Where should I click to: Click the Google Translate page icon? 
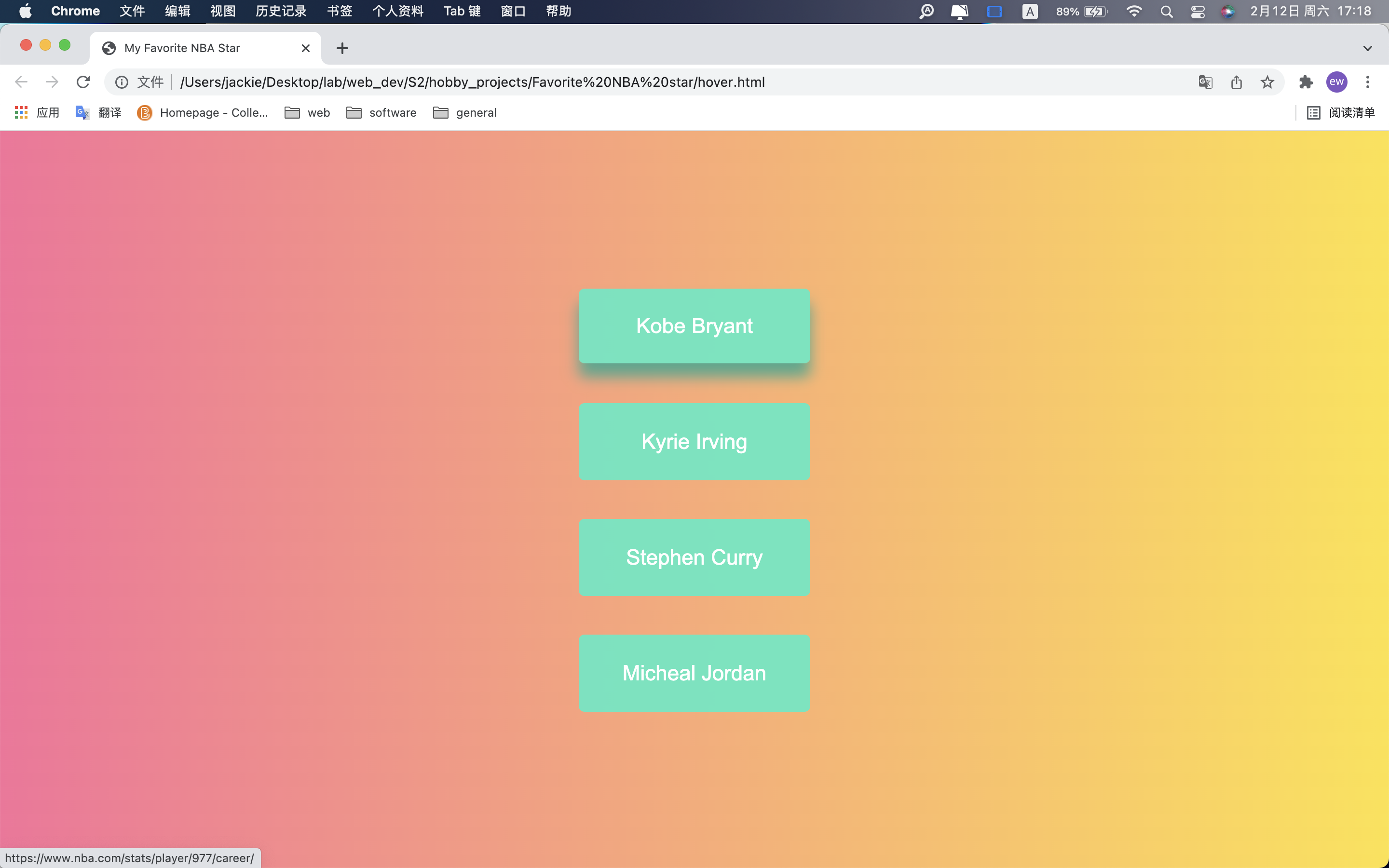pos(1205,82)
